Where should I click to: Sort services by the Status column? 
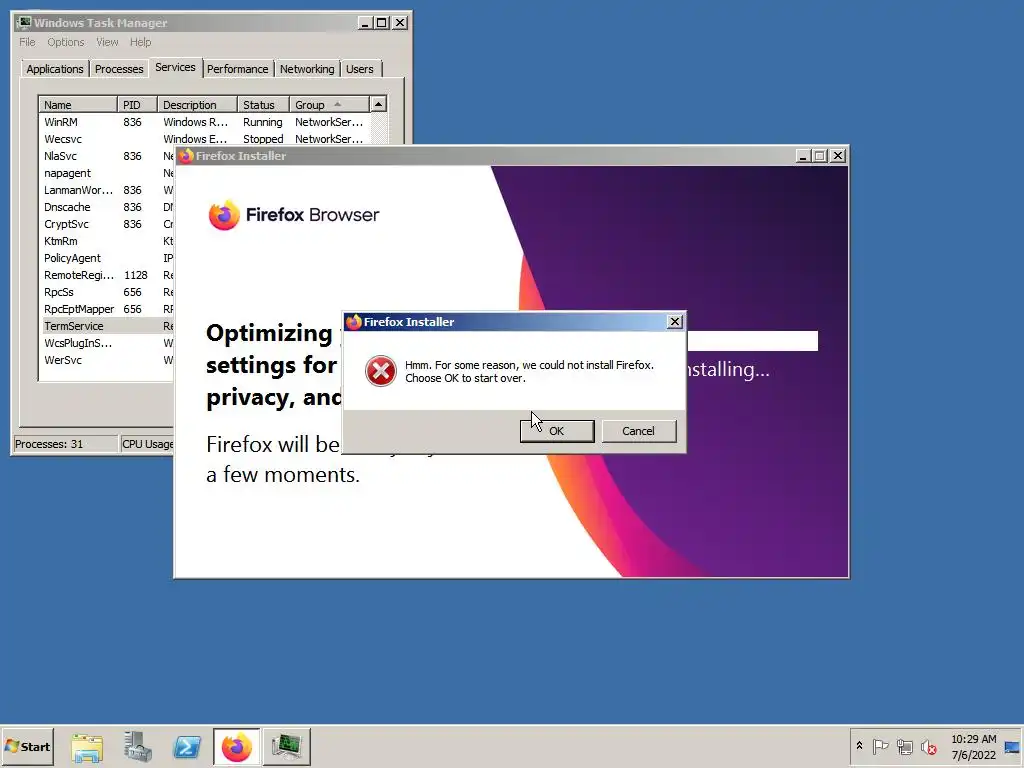pos(263,104)
